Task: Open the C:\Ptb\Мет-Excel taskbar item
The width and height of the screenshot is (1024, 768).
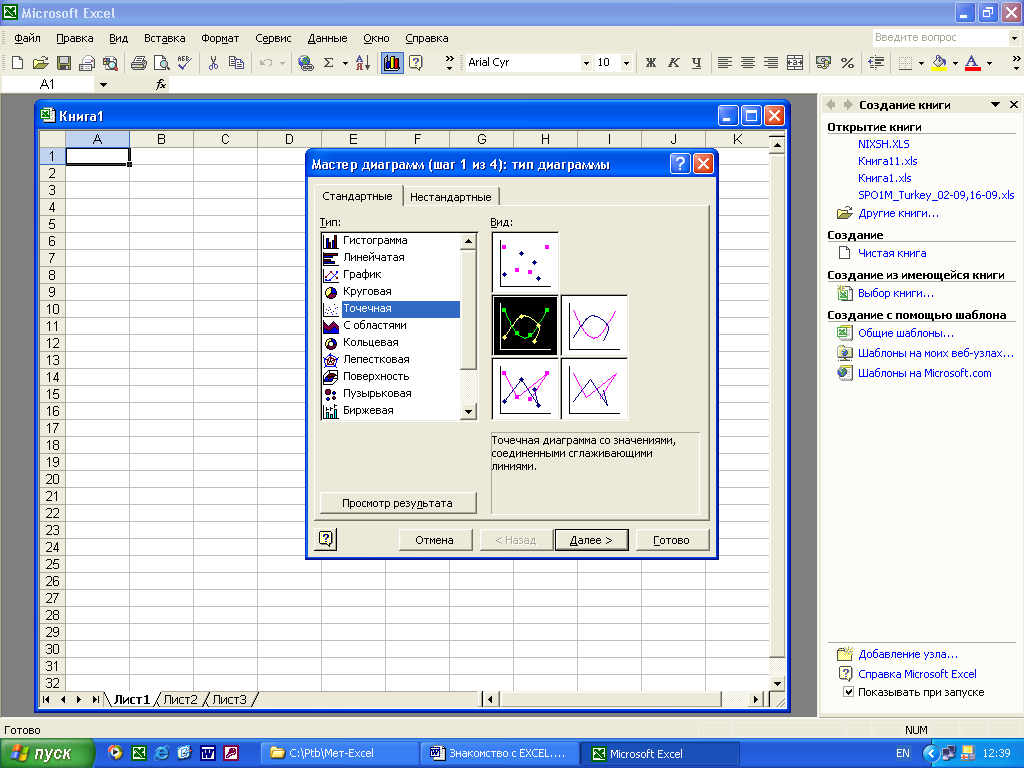Action: coord(338,754)
